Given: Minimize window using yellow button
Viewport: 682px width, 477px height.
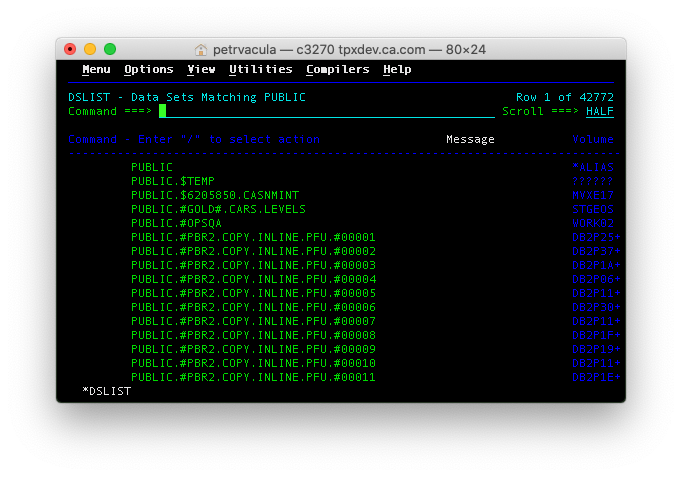Looking at the screenshot, I should [90, 49].
